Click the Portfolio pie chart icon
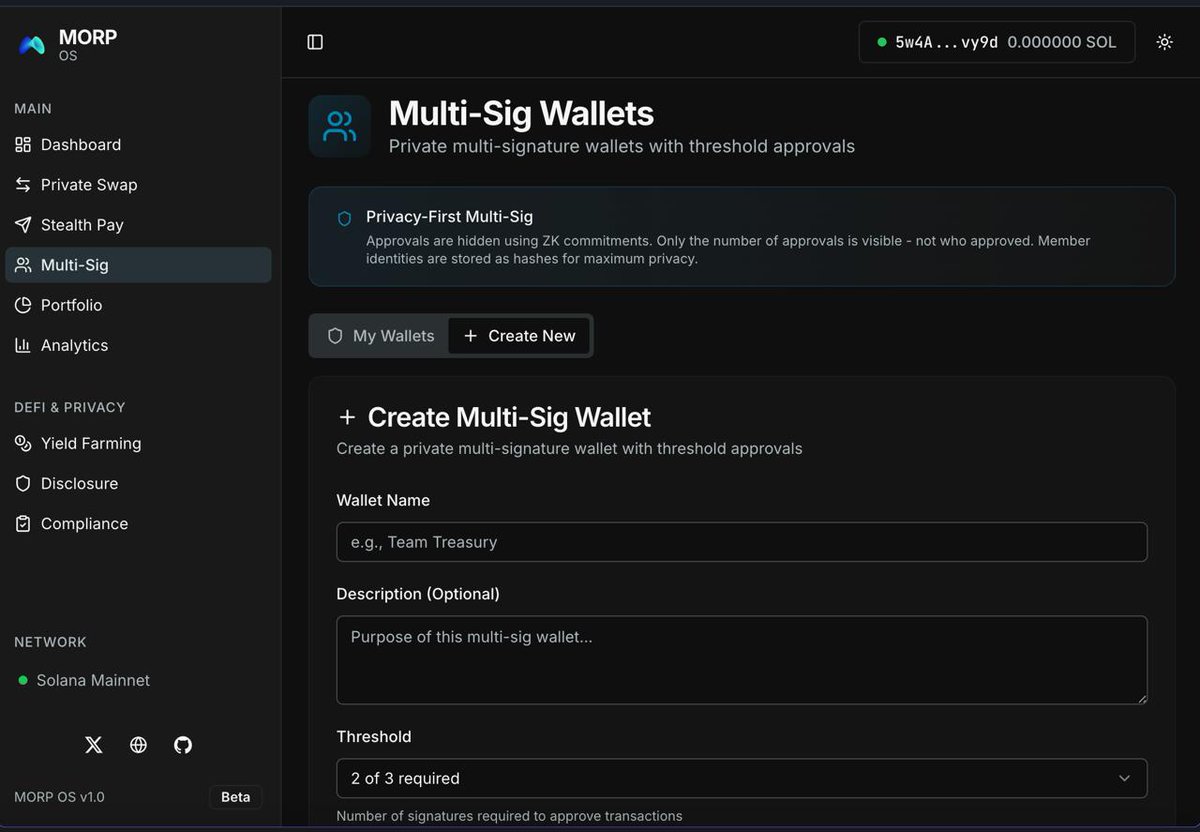The height and width of the screenshot is (832, 1200). click(x=23, y=305)
